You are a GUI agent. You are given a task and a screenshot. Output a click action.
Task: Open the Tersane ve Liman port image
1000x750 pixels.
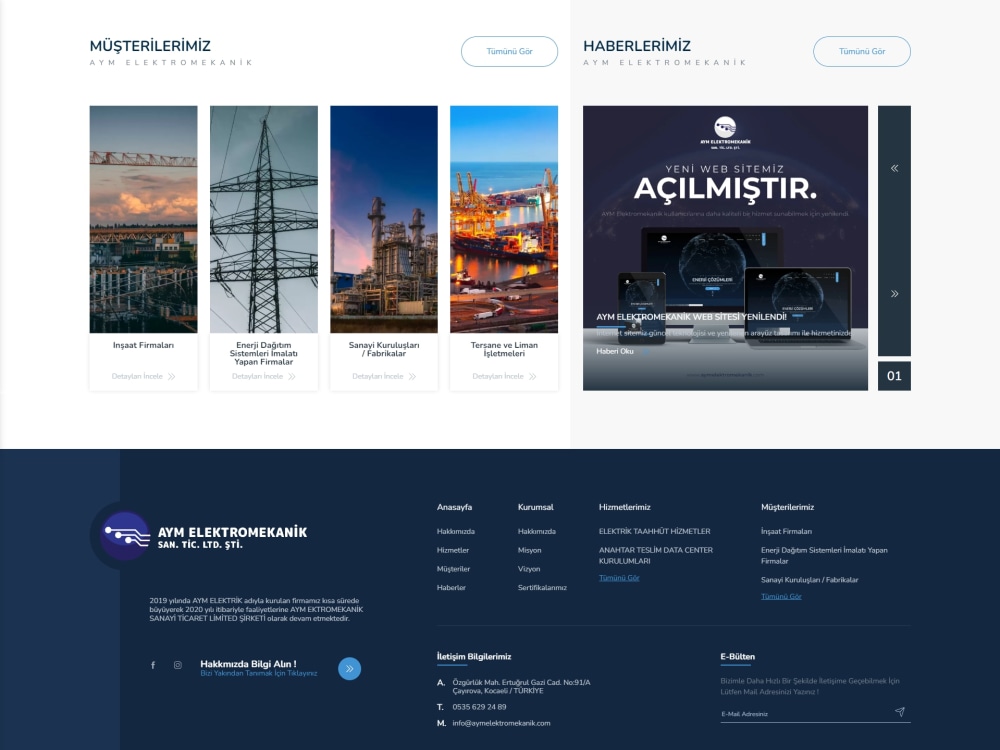coord(504,219)
